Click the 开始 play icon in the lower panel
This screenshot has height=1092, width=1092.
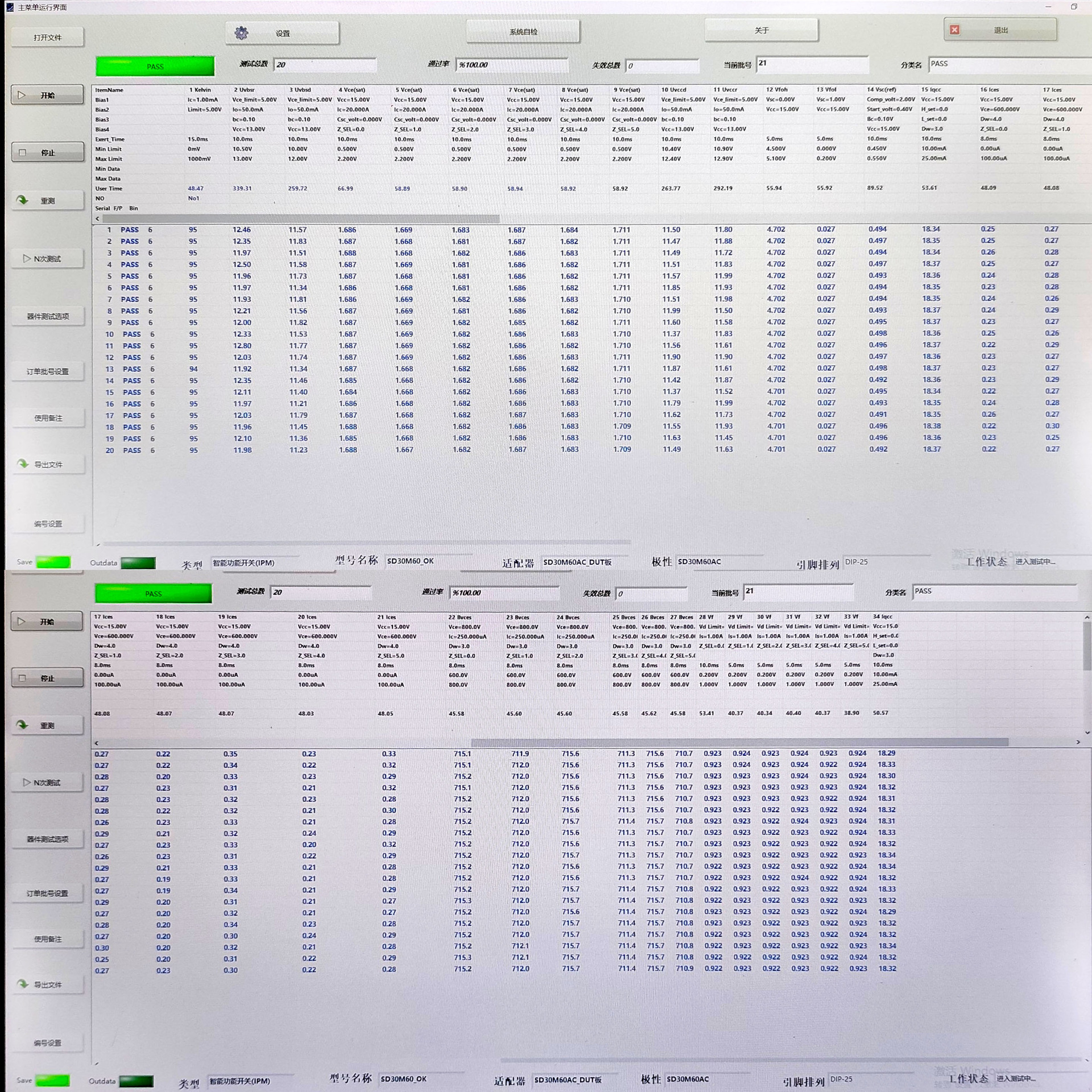coord(22,621)
